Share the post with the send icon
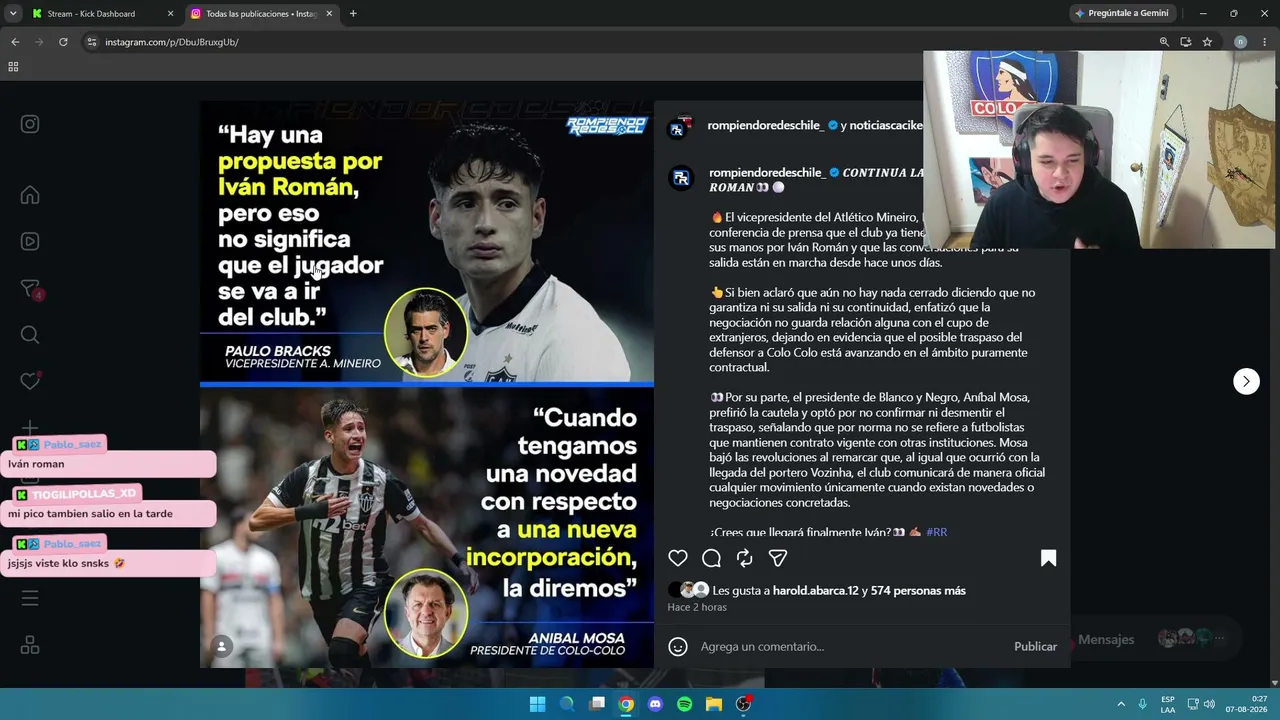The image size is (1280, 720). click(778, 558)
